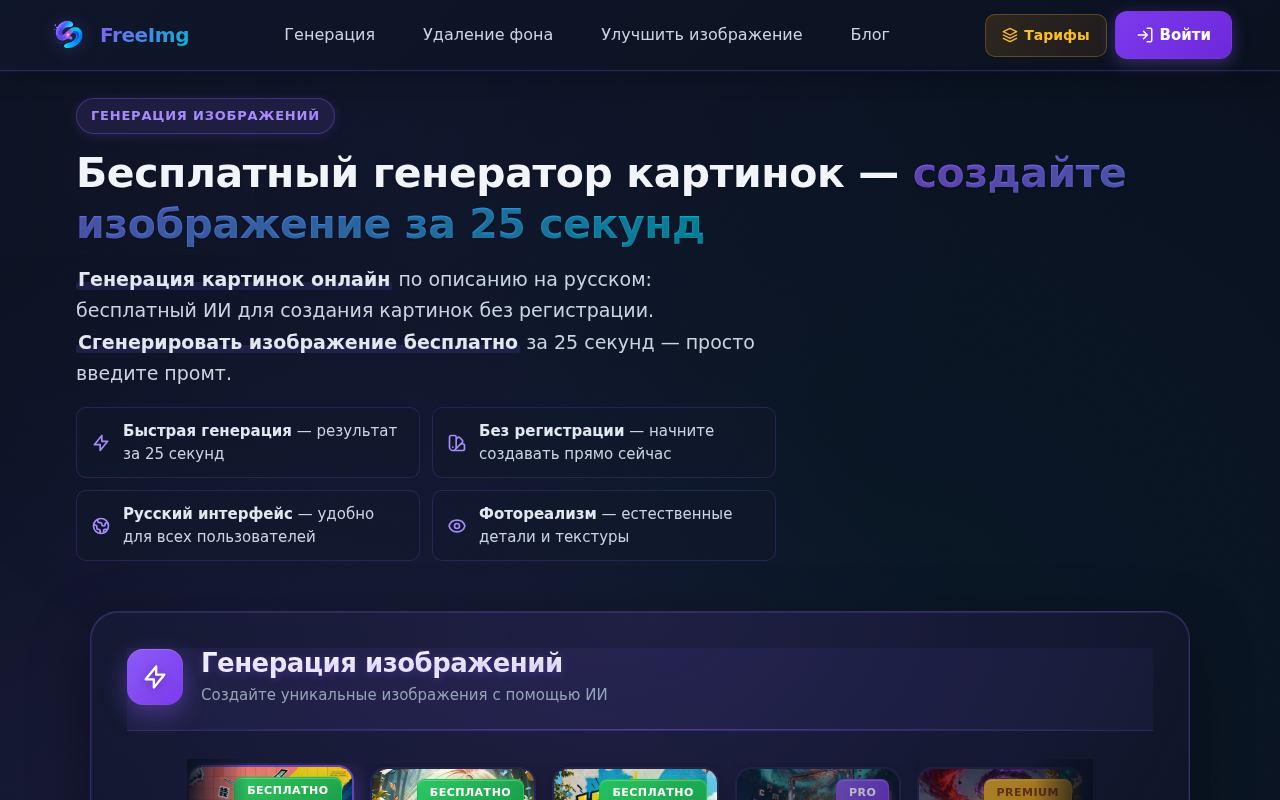Screen dimensions: 1280x800
Task: Go to Удаление фона page
Action: coord(488,35)
